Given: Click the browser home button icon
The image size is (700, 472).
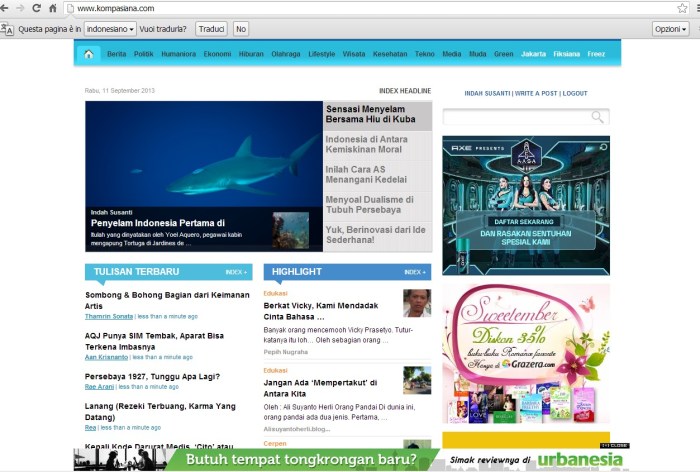Looking at the screenshot, I should tap(53, 8).
